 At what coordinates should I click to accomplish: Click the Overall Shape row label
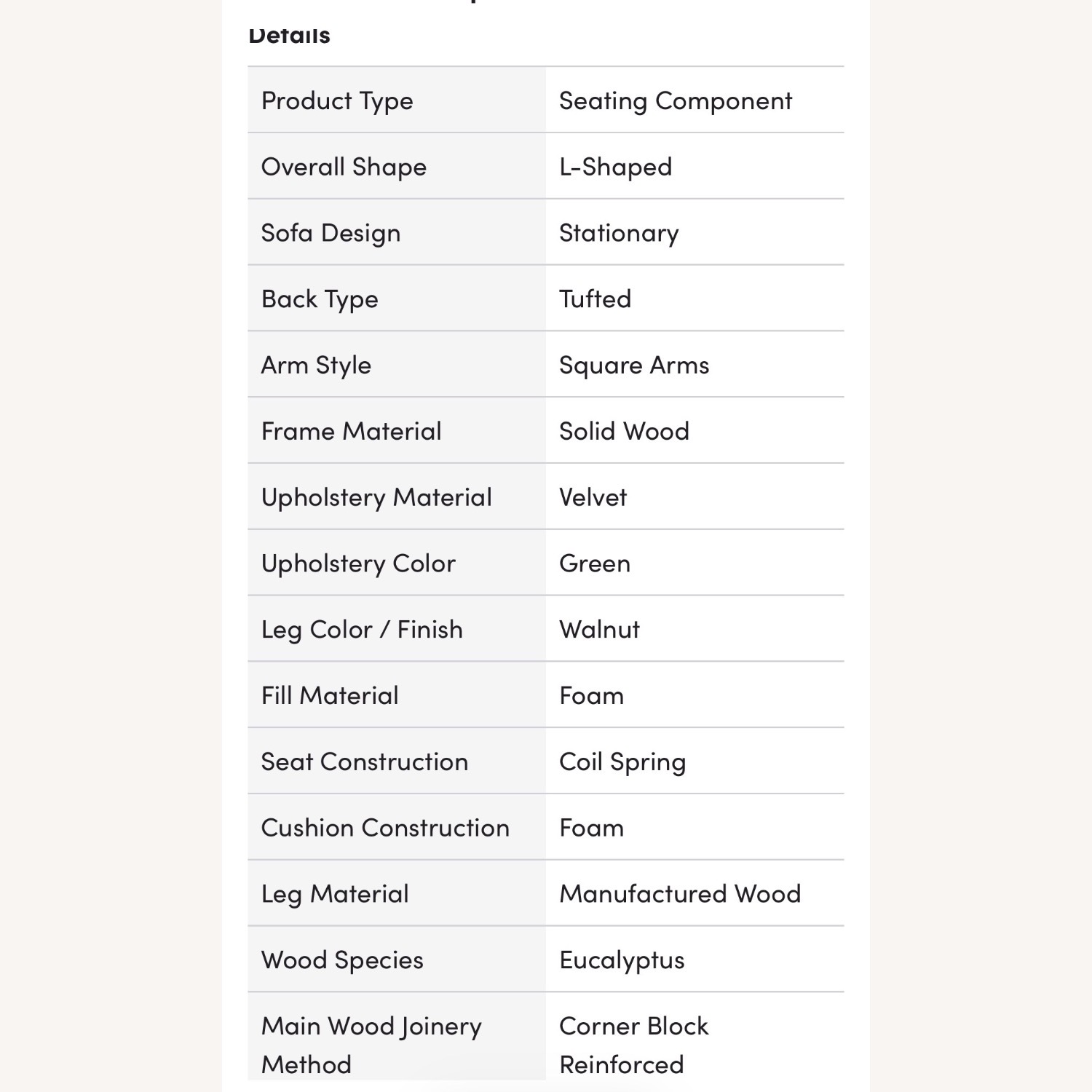pyautogui.click(x=344, y=167)
